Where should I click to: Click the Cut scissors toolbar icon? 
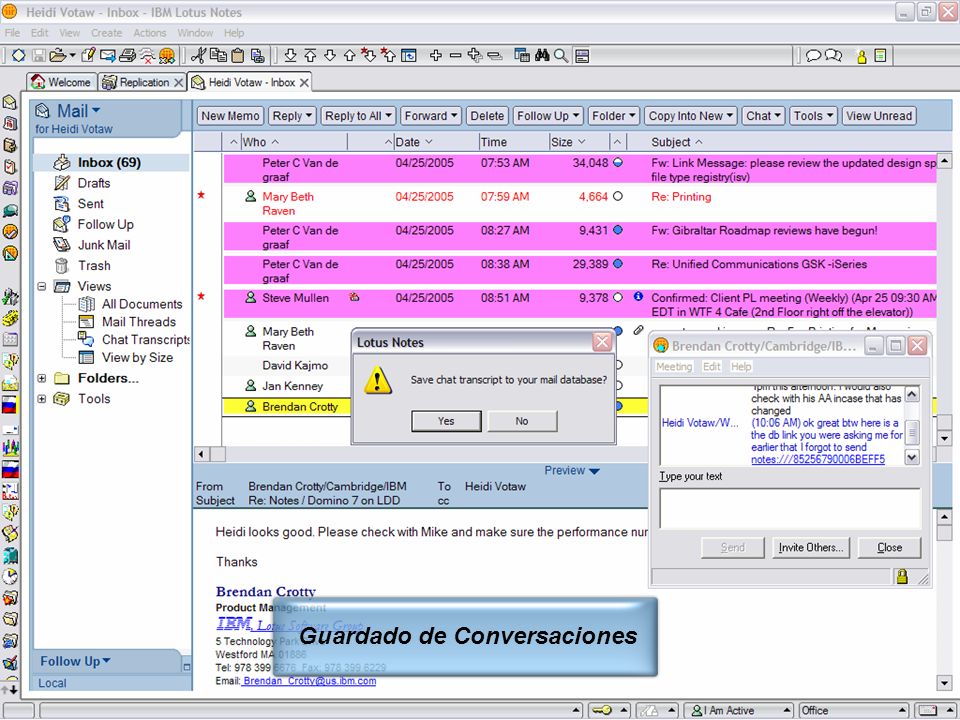198,56
